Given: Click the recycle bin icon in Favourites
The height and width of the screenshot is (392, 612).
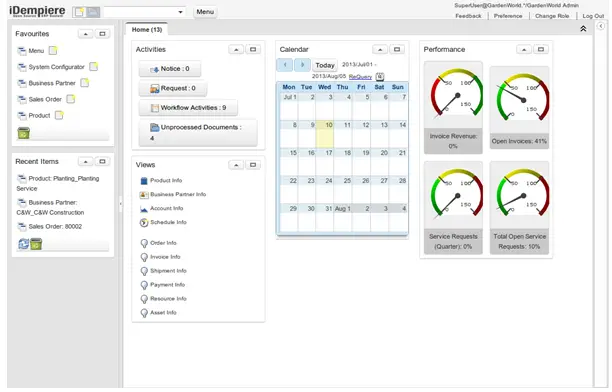Looking at the screenshot, I should point(23,133).
